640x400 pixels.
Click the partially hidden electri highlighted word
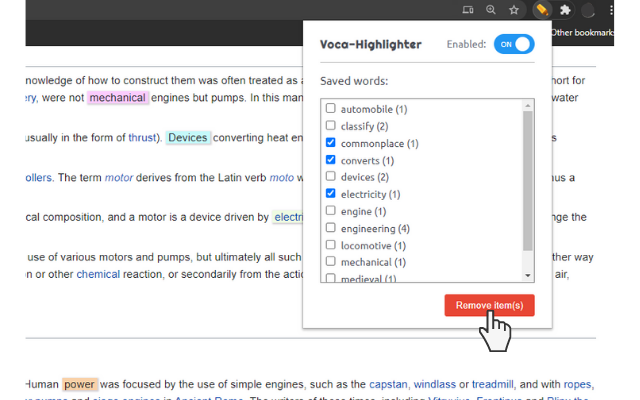(x=287, y=217)
